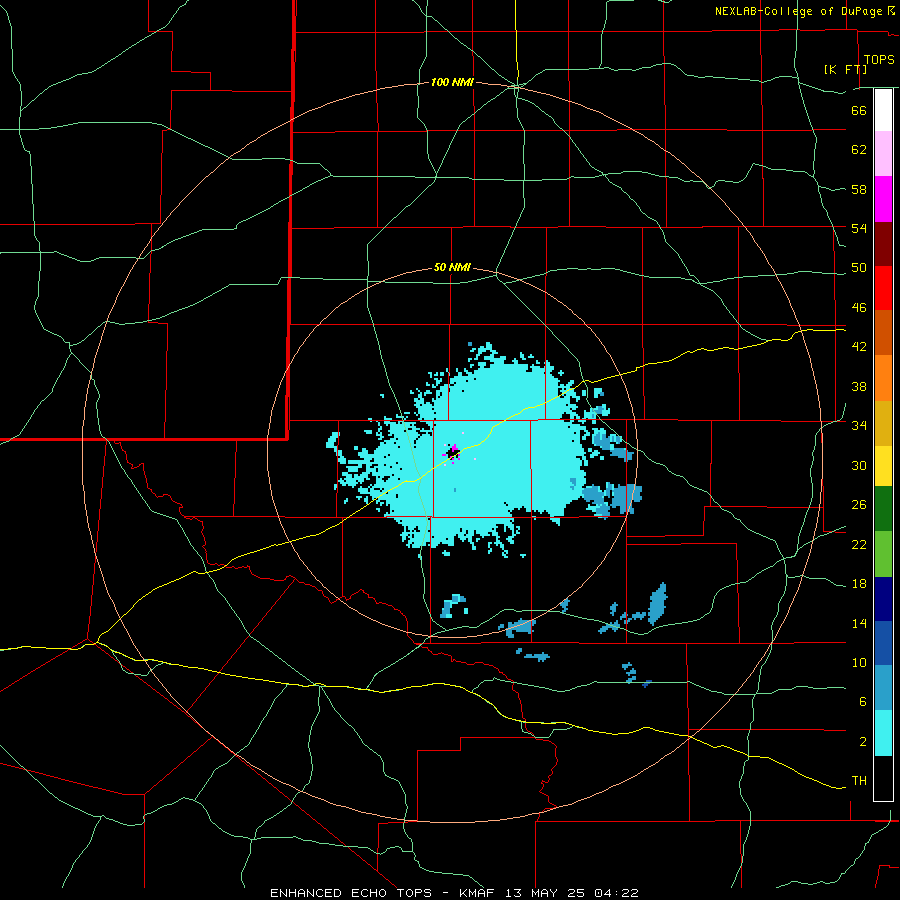This screenshot has height=900, width=900.
Task: Click the navy blue legend swatch
Action: click(x=883, y=599)
